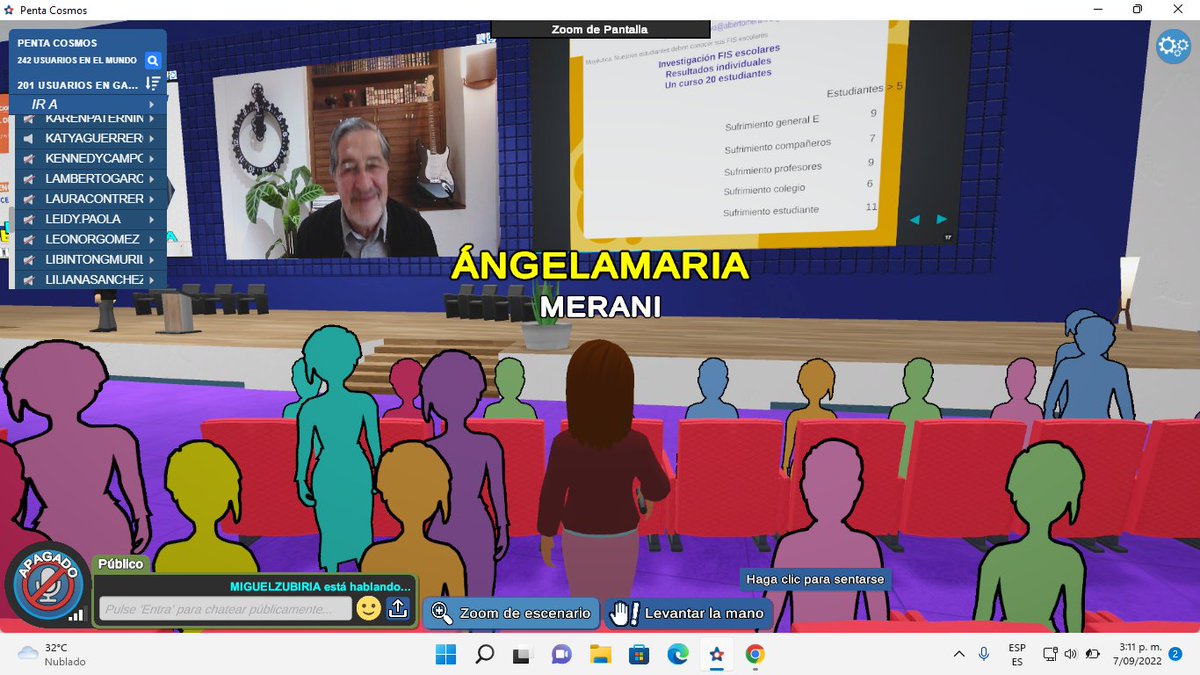Expand options for LEONORGOMEZ user
The image size is (1200, 675).
pos(152,239)
